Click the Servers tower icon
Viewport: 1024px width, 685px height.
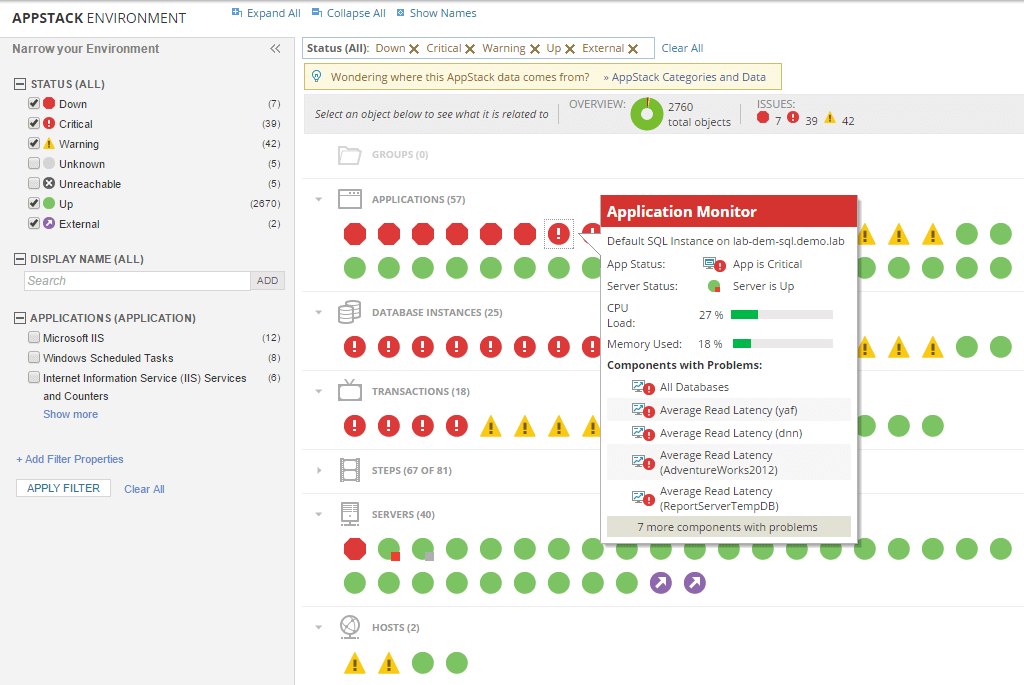(x=349, y=514)
